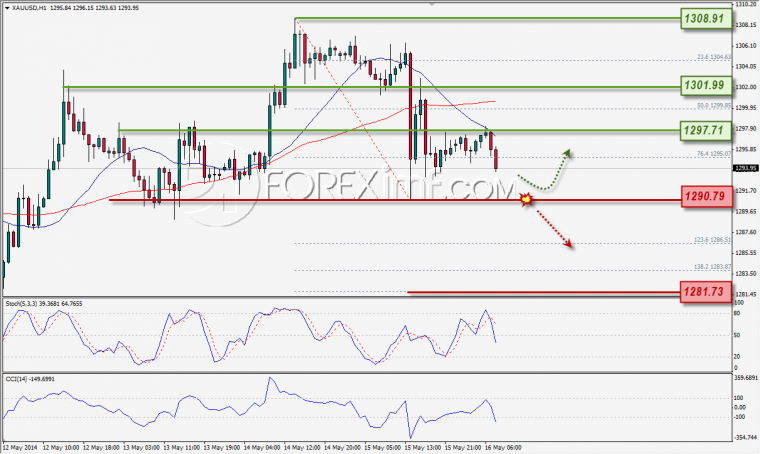This screenshot has width=760, height=454.
Task: Click the 1285.55 value on the price axis
Action: pos(745,253)
